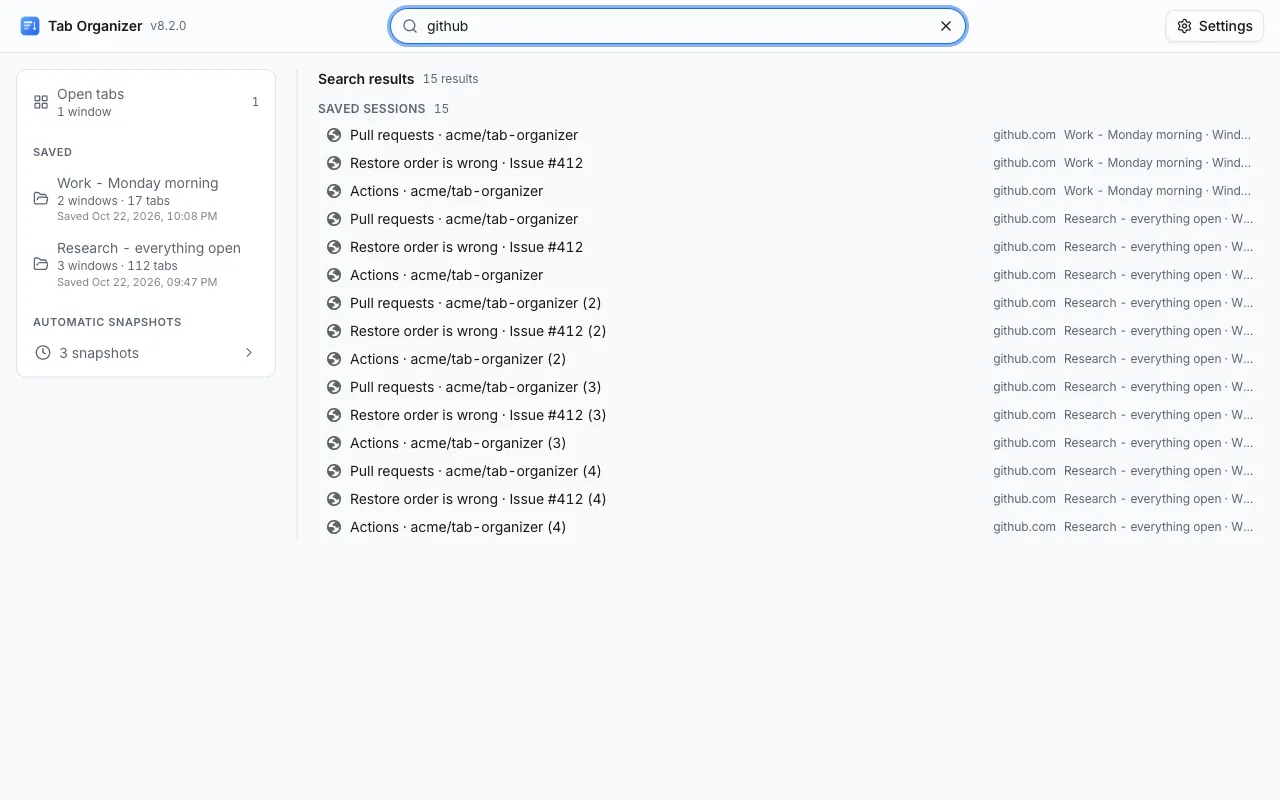Click the open tabs count badge '1'

pos(255,102)
